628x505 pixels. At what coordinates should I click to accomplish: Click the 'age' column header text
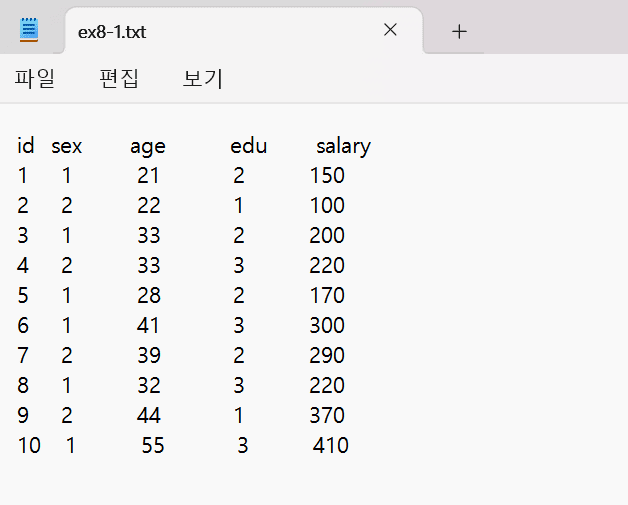pyautogui.click(x=147, y=146)
